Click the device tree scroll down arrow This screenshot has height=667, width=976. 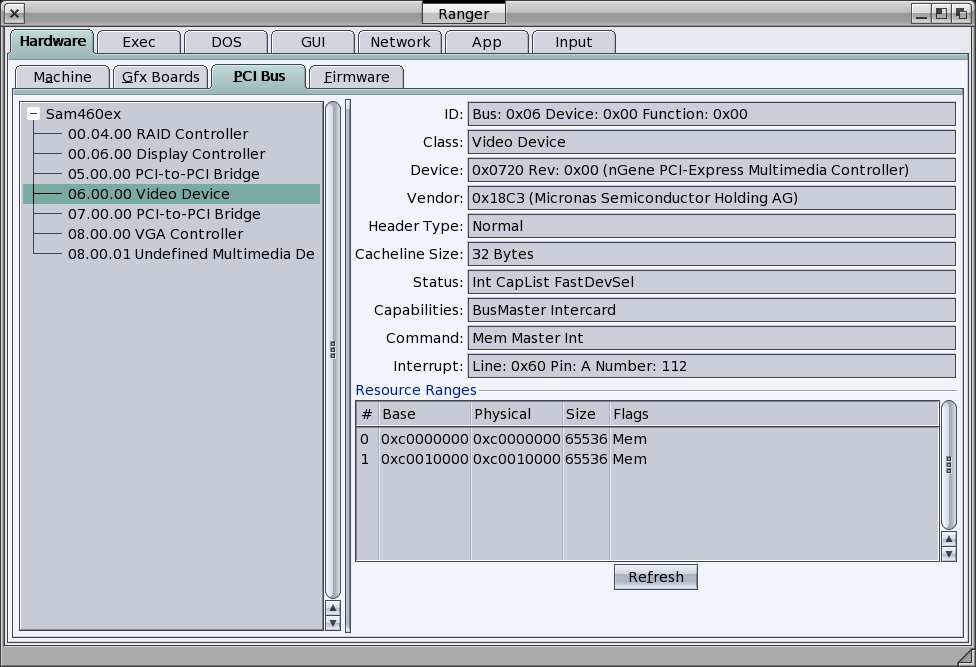[333, 623]
